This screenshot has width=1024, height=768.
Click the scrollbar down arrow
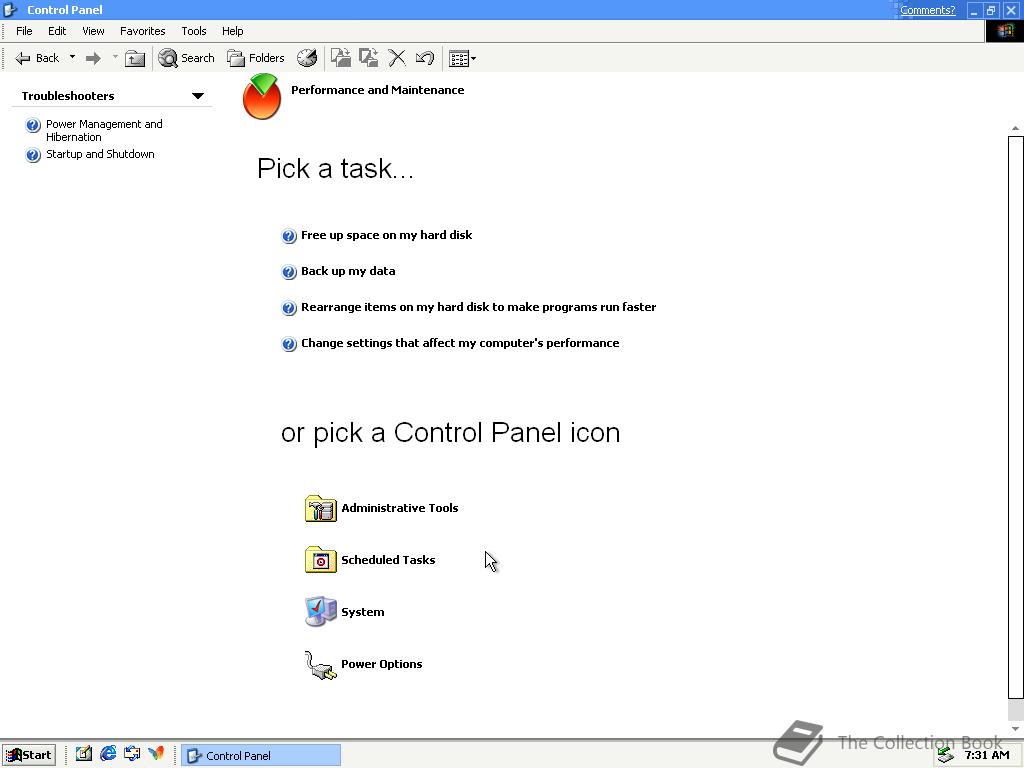[1016, 729]
